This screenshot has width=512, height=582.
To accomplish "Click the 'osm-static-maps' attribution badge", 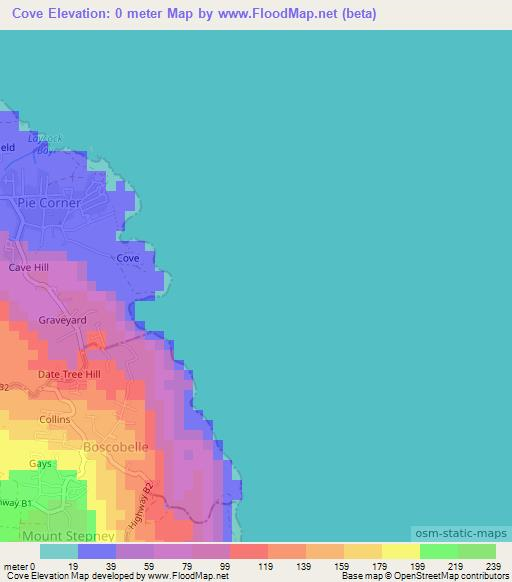I will tap(461, 533).
